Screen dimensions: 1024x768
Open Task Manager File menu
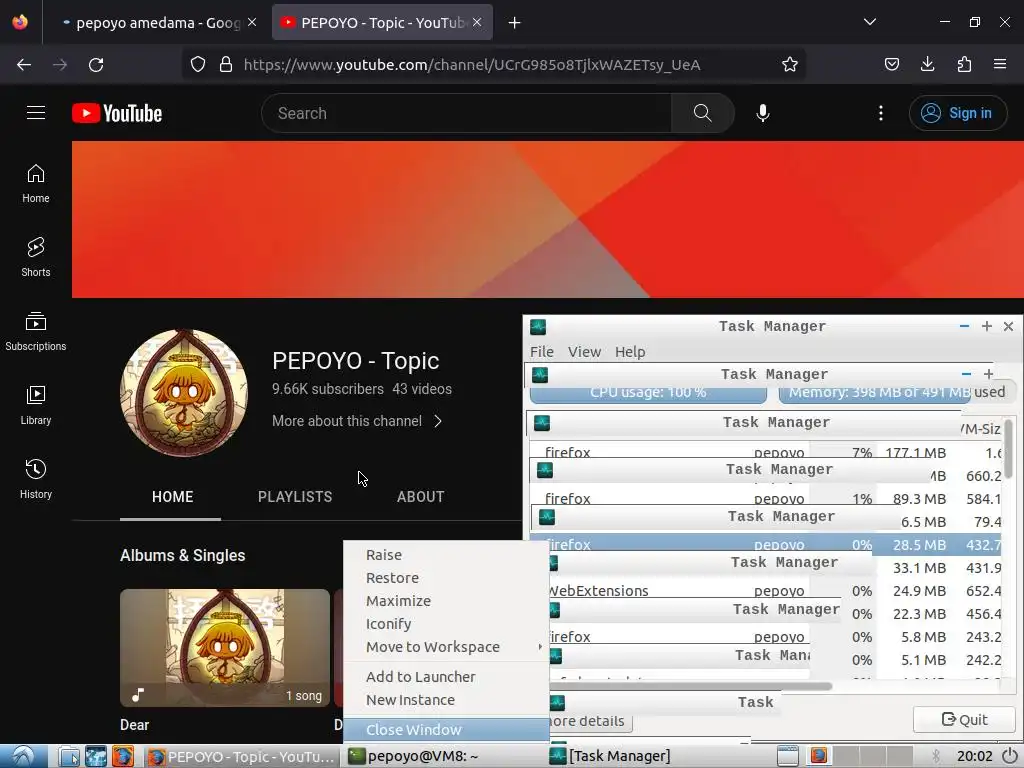541,352
